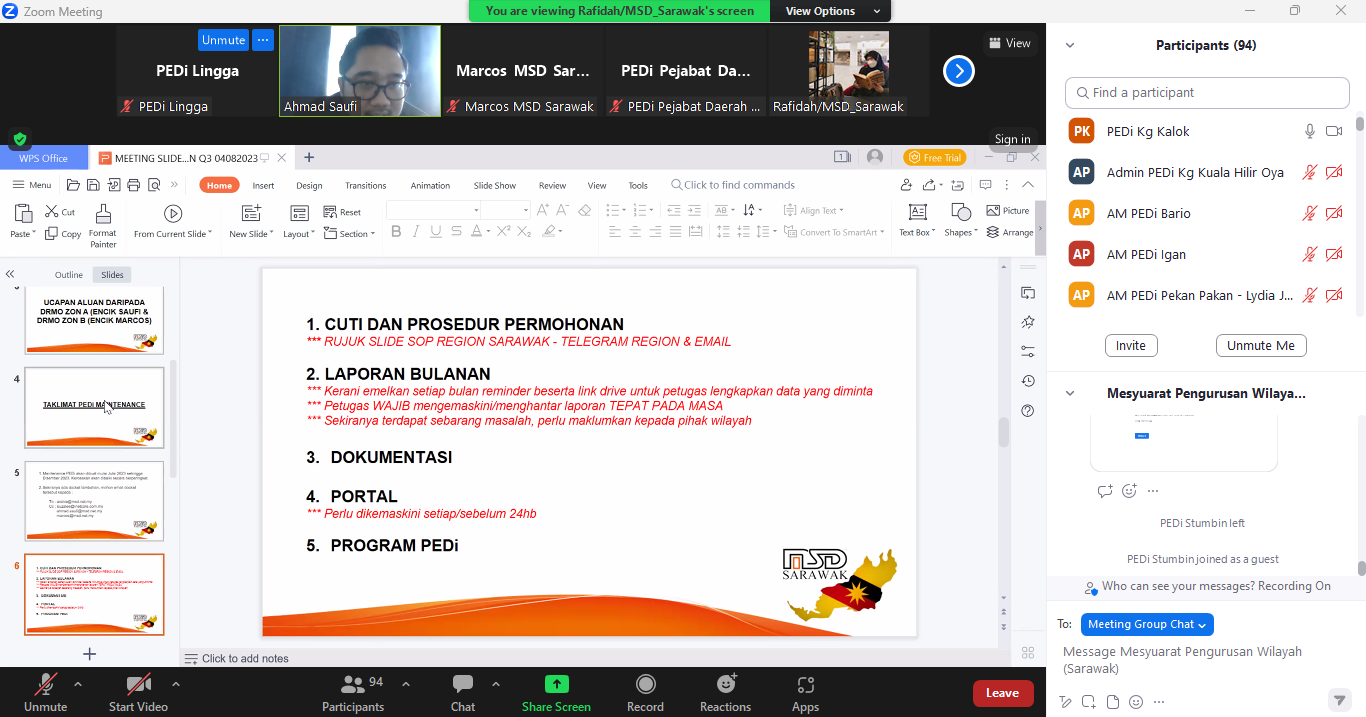Click the green security shield icon

(20, 139)
